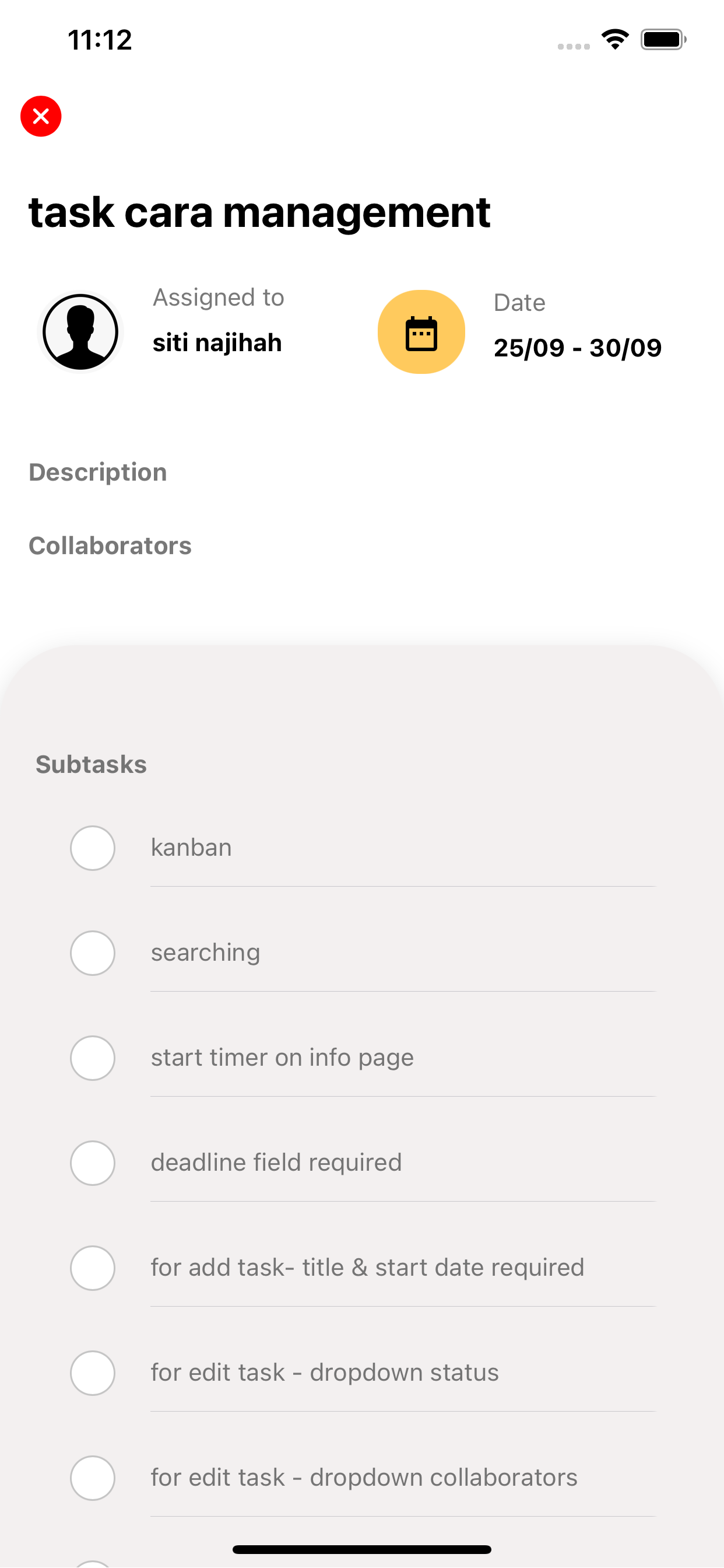This screenshot has height=1568, width=724.
Task: Open the Collaborators section
Action: (110, 546)
